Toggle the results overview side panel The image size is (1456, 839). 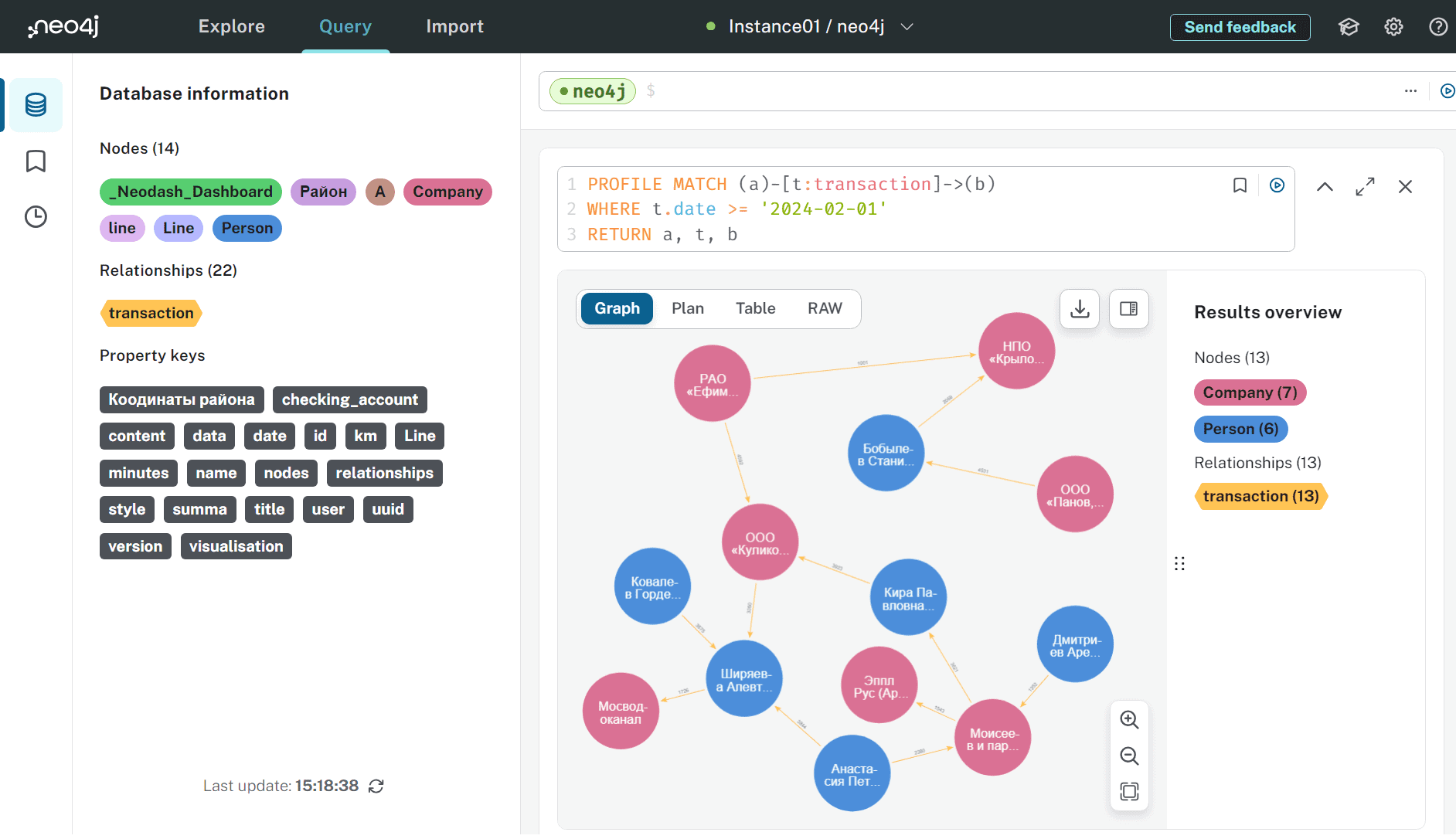1128,309
